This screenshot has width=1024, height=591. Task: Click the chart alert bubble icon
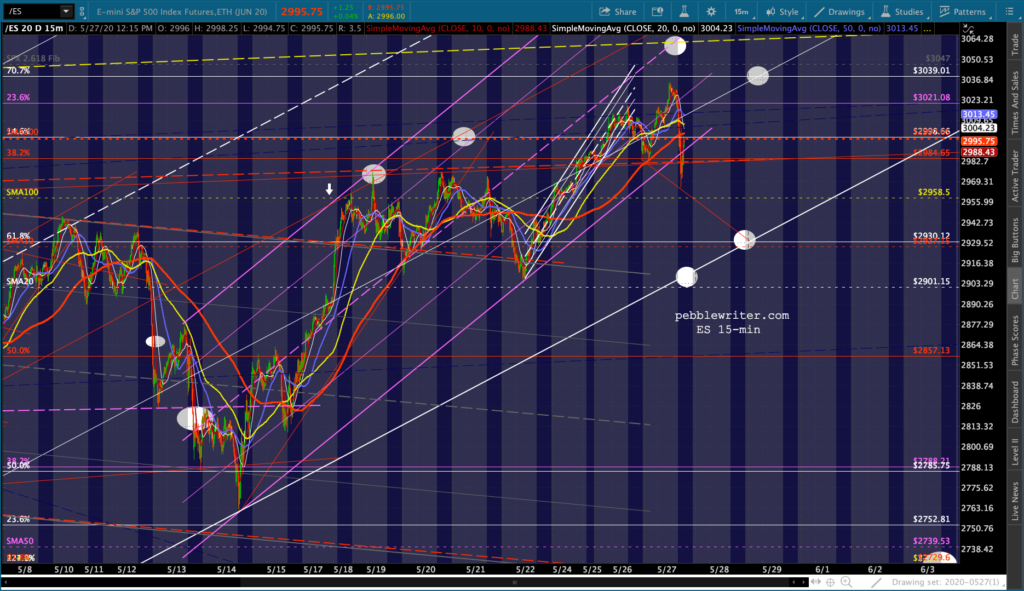pyautogui.click(x=658, y=12)
